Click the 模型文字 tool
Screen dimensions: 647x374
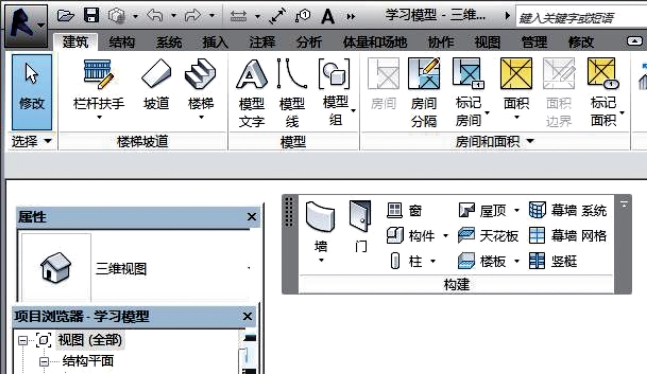tap(251, 93)
